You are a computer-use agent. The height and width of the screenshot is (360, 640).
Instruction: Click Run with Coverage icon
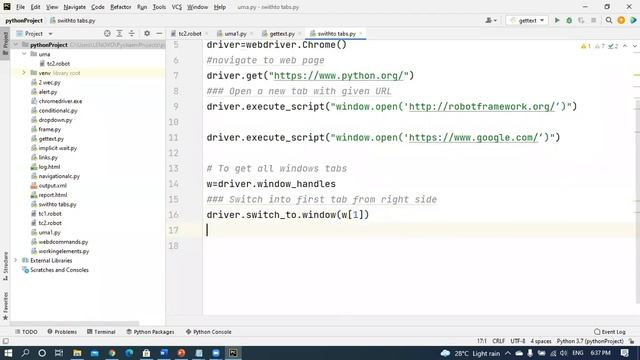(581, 20)
